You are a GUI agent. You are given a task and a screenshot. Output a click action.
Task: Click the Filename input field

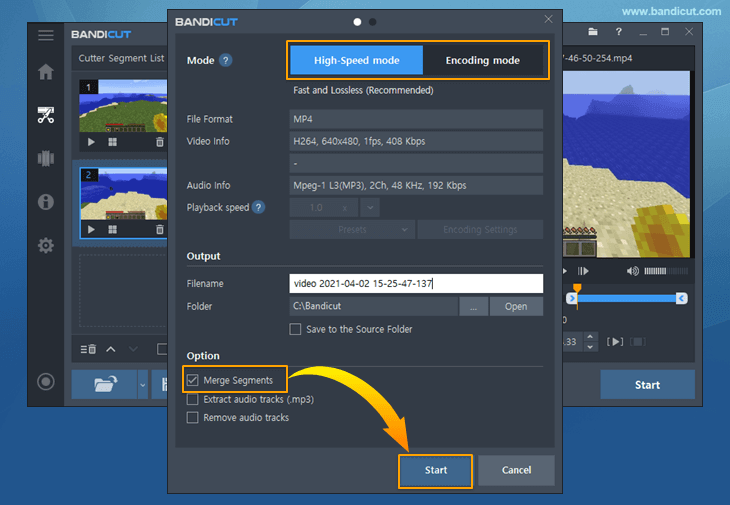pyautogui.click(x=416, y=283)
